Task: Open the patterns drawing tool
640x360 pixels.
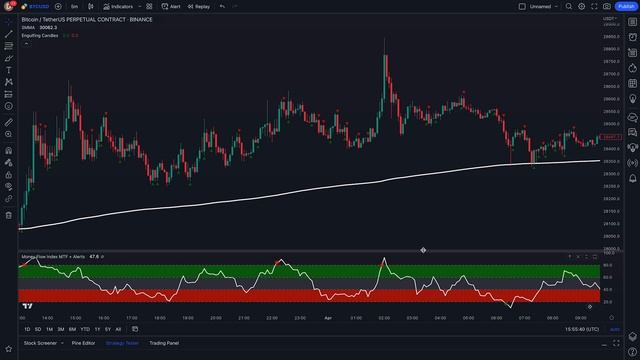Action: (x=9, y=82)
